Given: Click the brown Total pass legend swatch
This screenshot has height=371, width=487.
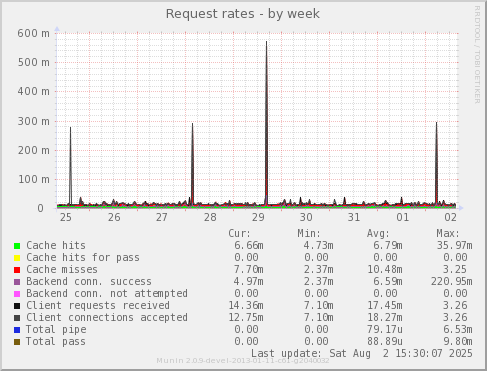Looking at the screenshot, I should (x=17, y=342).
